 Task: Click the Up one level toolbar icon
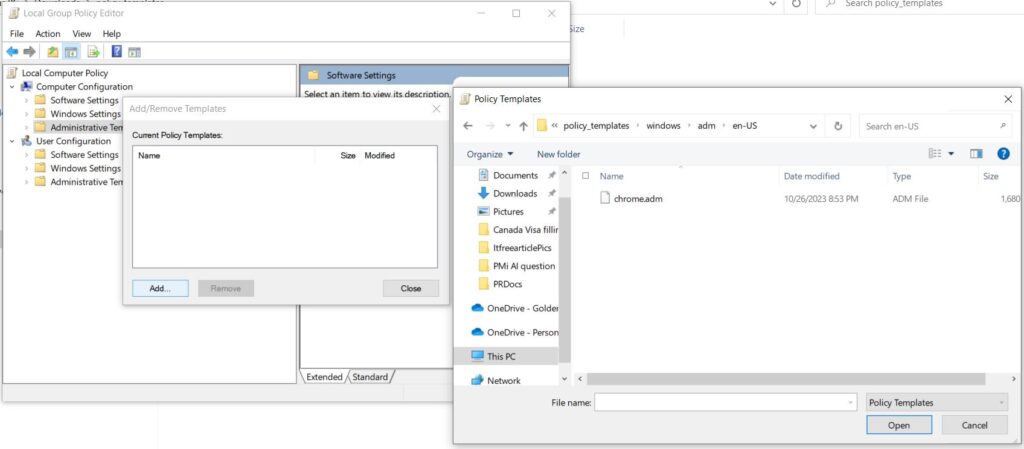[x=53, y=52]
